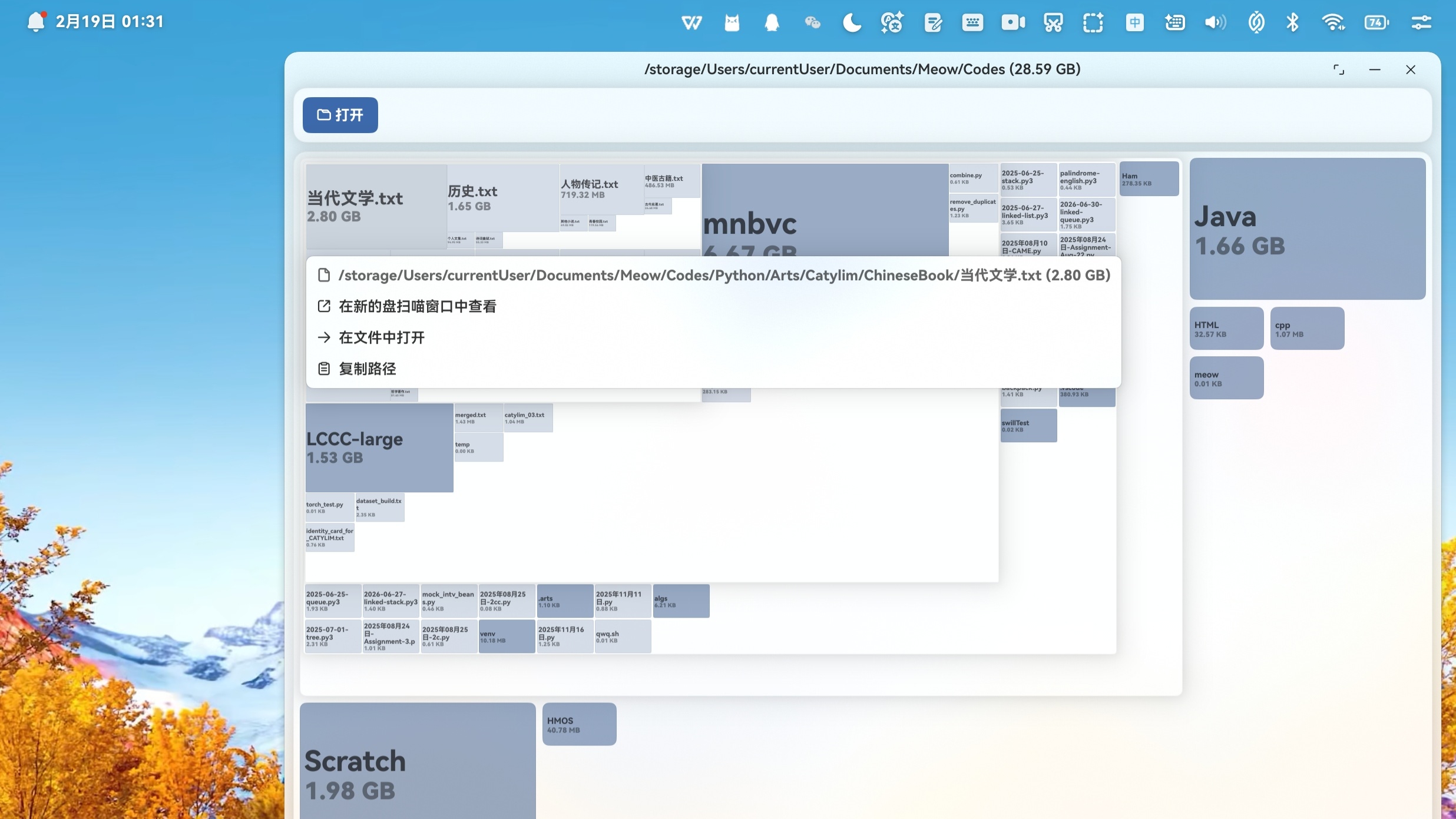Open the battery indicator showing 74
This screenshot has height=819, width=1456.
1376,23
